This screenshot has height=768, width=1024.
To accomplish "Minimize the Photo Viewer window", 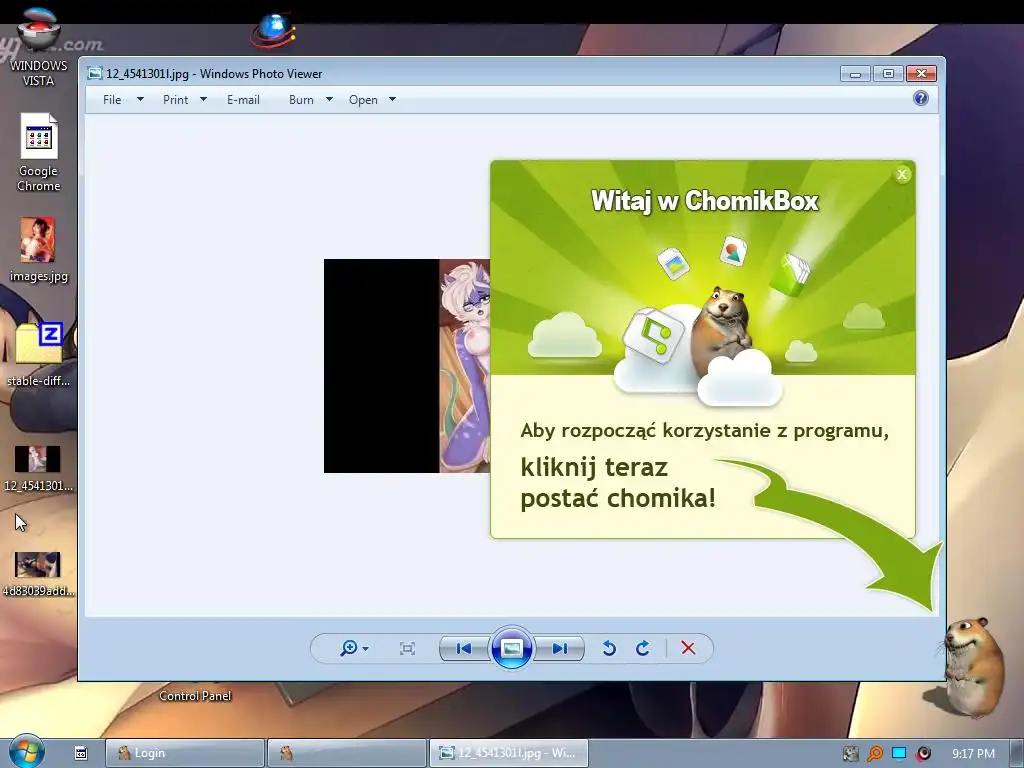I will pyautogui.click(x=855, y=74).
